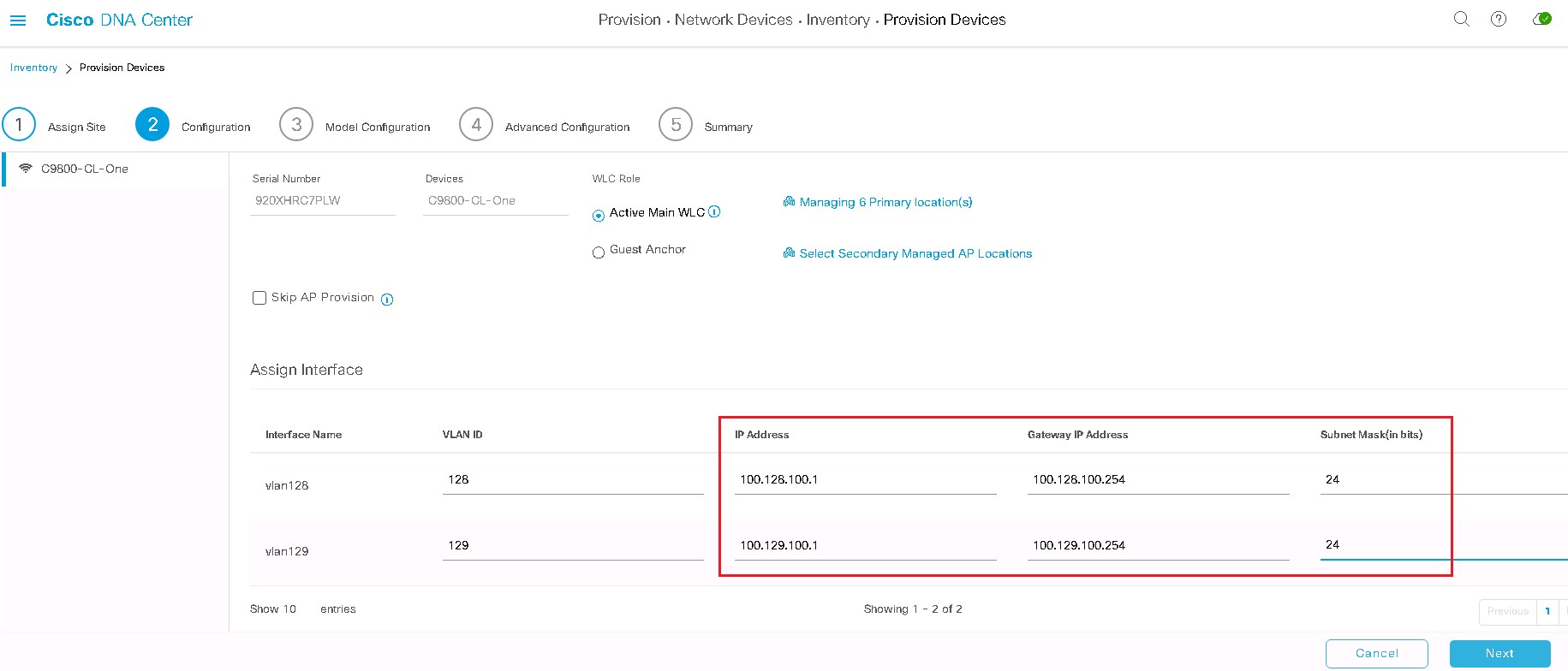The width and height of the screenshot is (1568, 671).
Task: Open Managing 6 Primary location(s) link
Action: coord(885,202)
